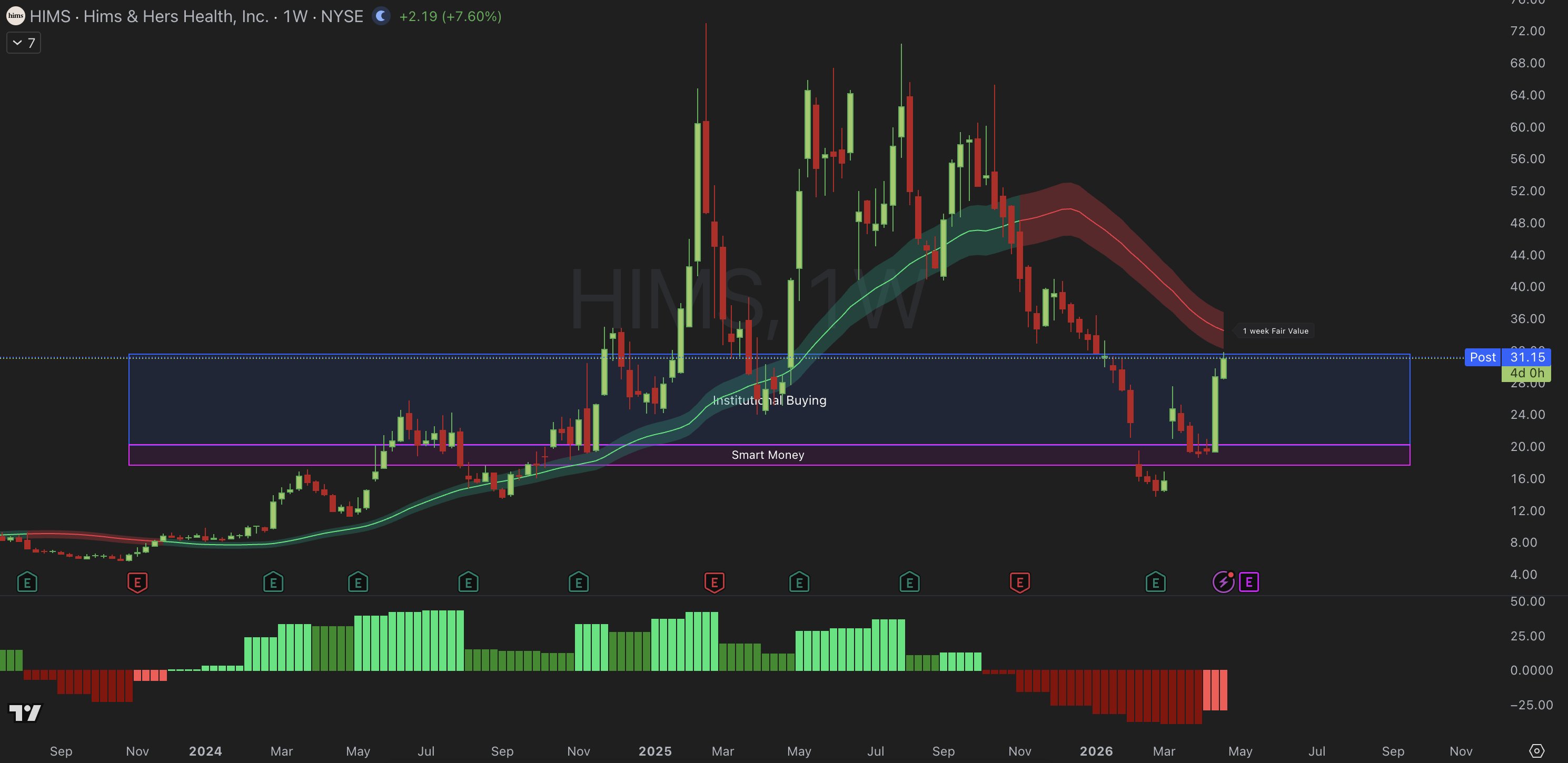Click green earnings marker near Mar 2026

point(1155,583)
